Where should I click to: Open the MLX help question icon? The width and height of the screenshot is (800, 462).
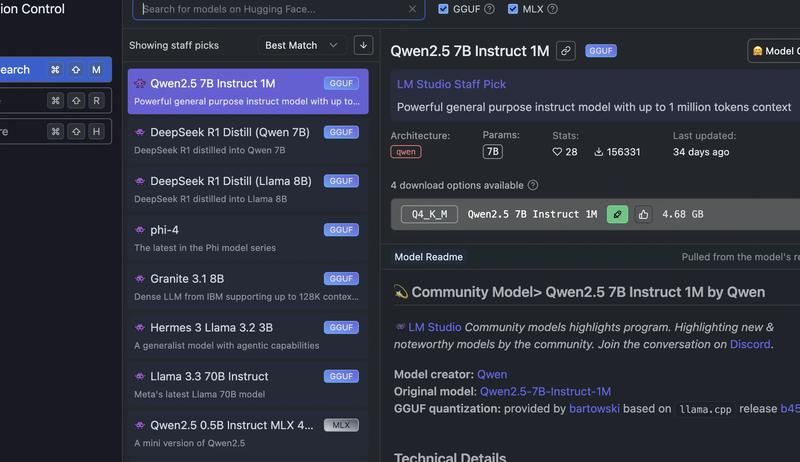(x=552, y=9)
